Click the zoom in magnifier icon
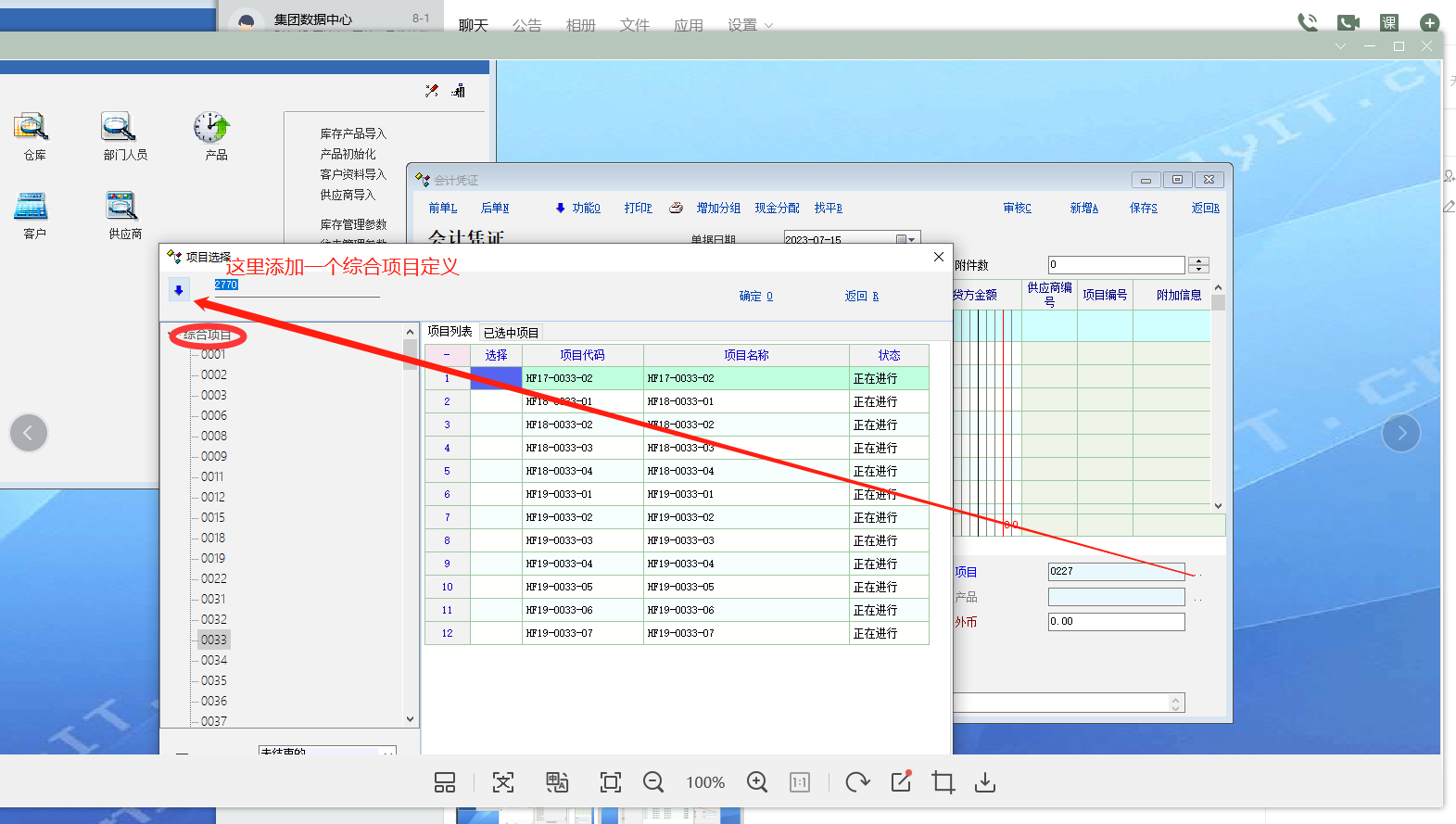1456x824 pixels. coord(757,782)
